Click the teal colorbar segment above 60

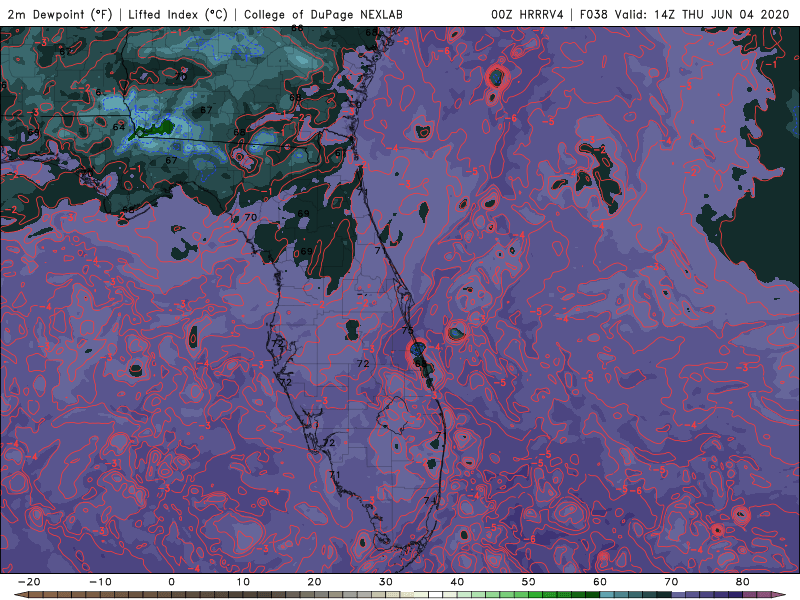[607, 595]
